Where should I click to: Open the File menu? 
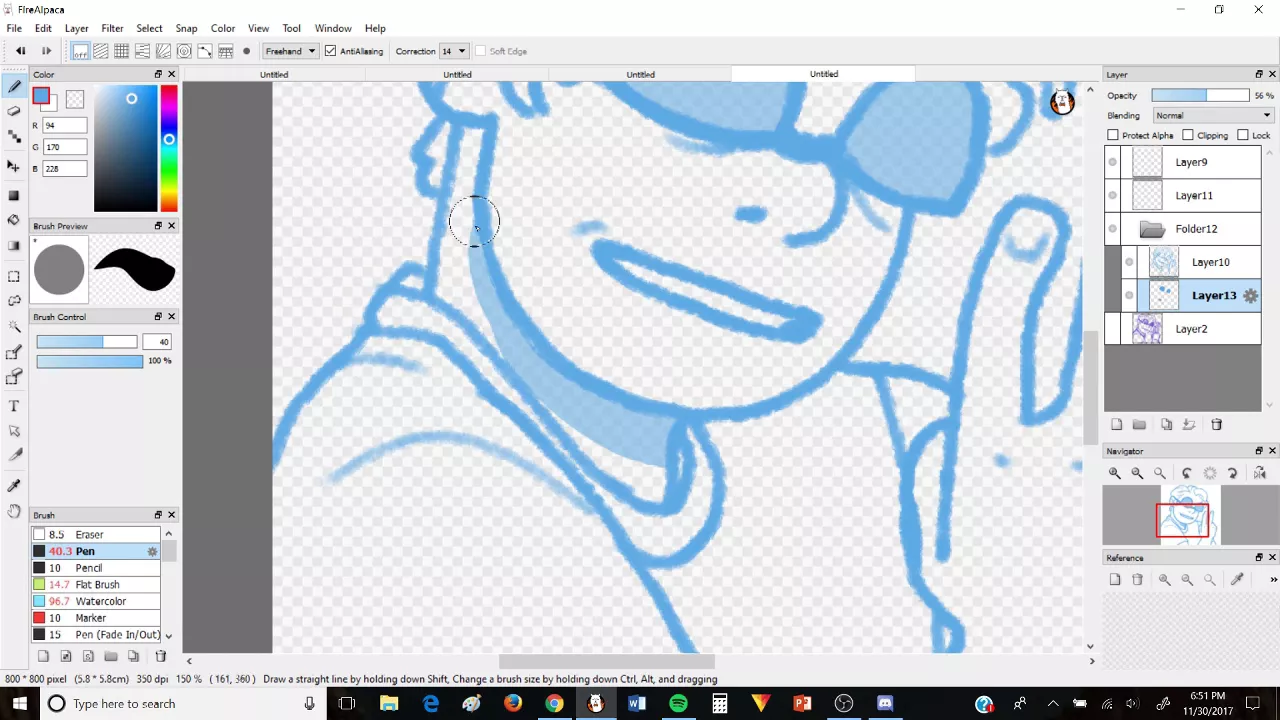coord(14,28)
